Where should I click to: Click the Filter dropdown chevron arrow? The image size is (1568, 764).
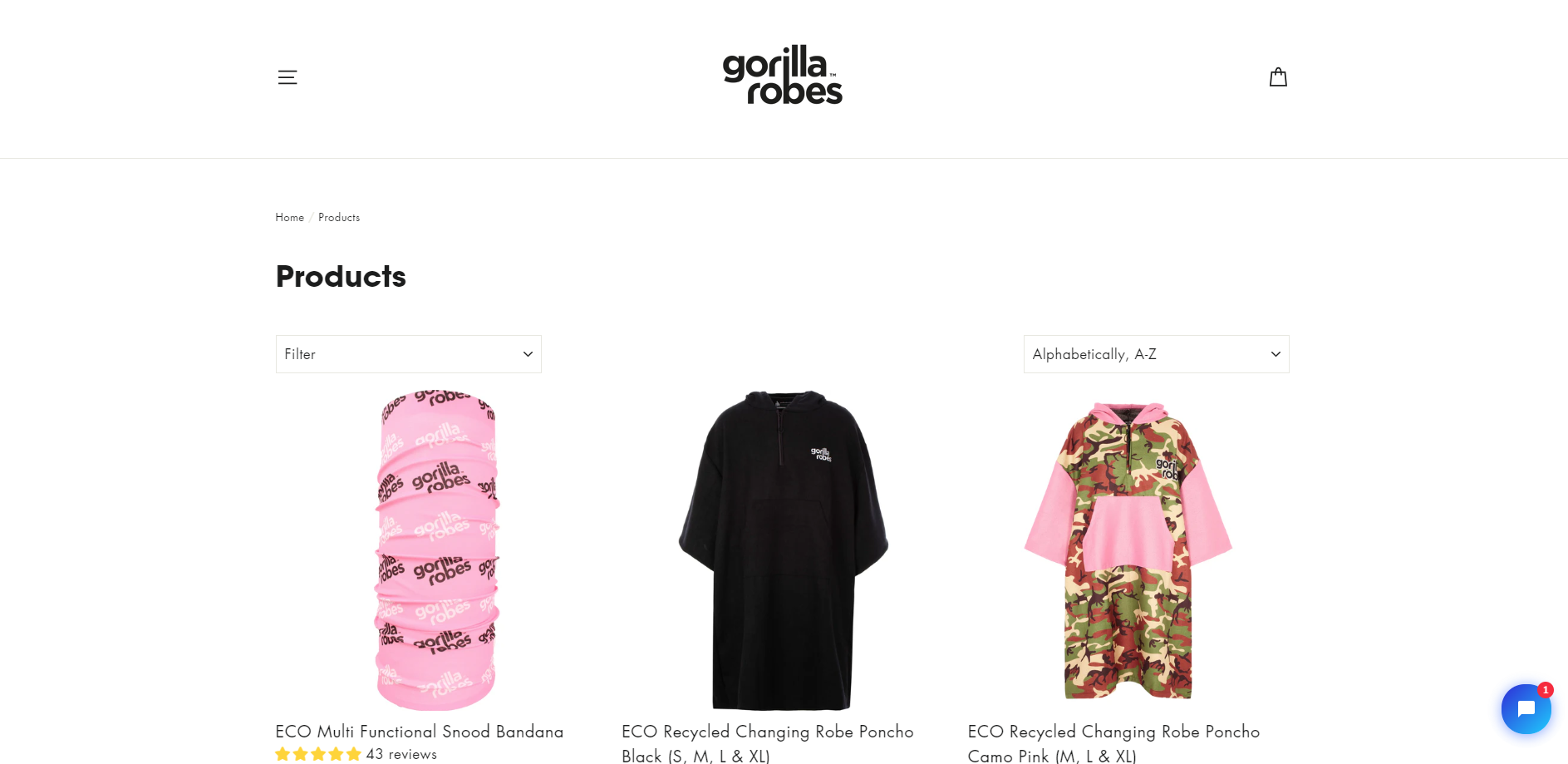coord(528,354)
